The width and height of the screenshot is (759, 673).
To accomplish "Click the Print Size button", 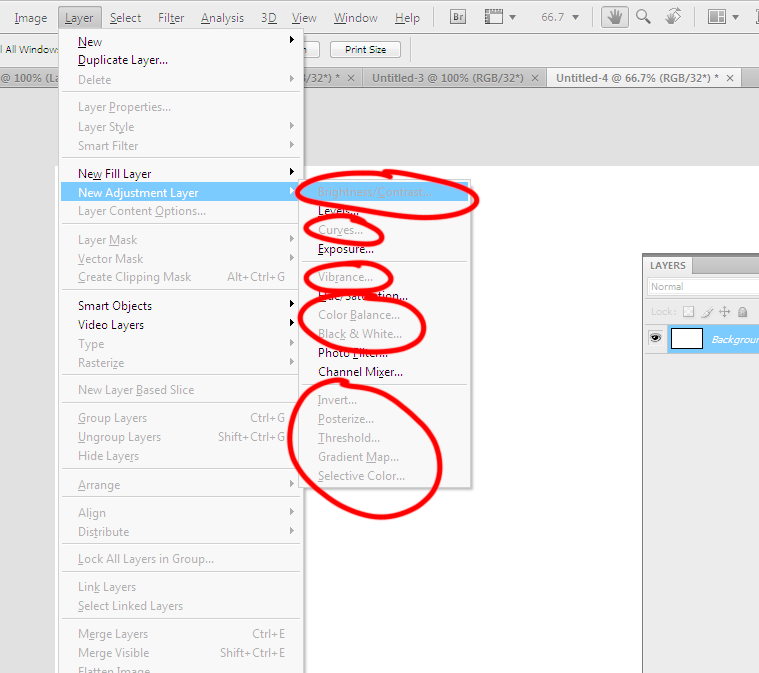I will pyautogui.click(x=365, y=49).
